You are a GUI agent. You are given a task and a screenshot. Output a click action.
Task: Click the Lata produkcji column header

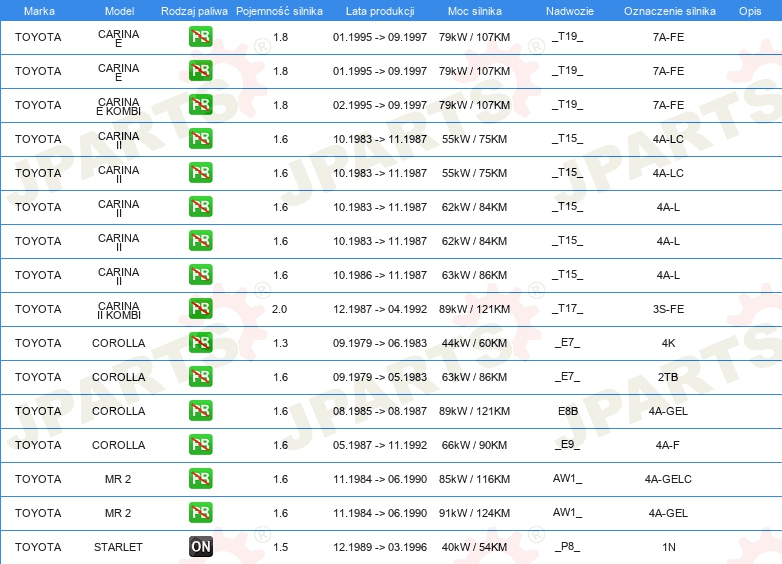[380, 11]
